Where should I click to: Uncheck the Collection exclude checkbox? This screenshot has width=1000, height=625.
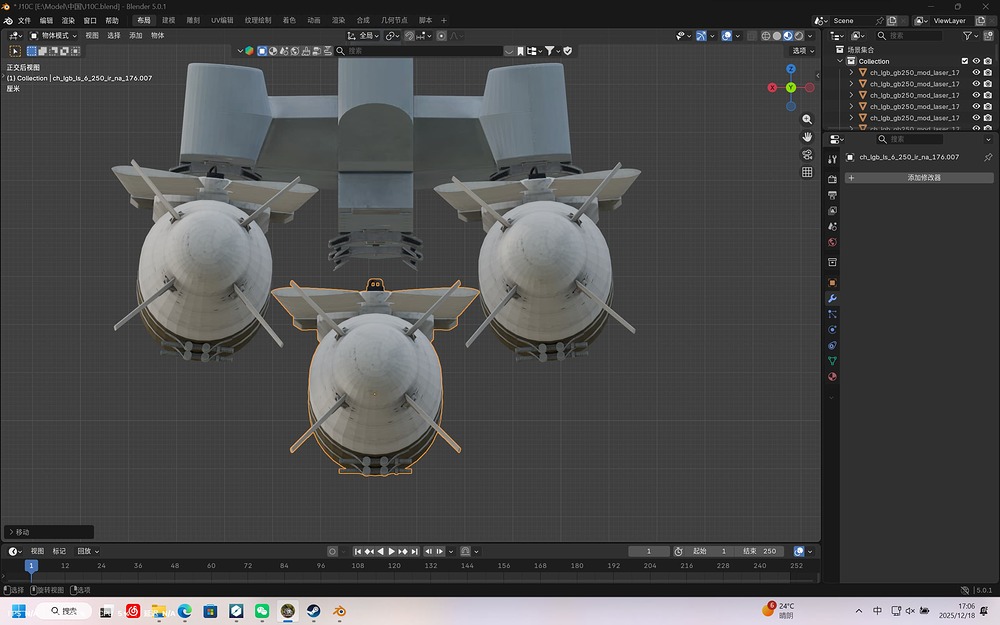[x=965, y=61]
